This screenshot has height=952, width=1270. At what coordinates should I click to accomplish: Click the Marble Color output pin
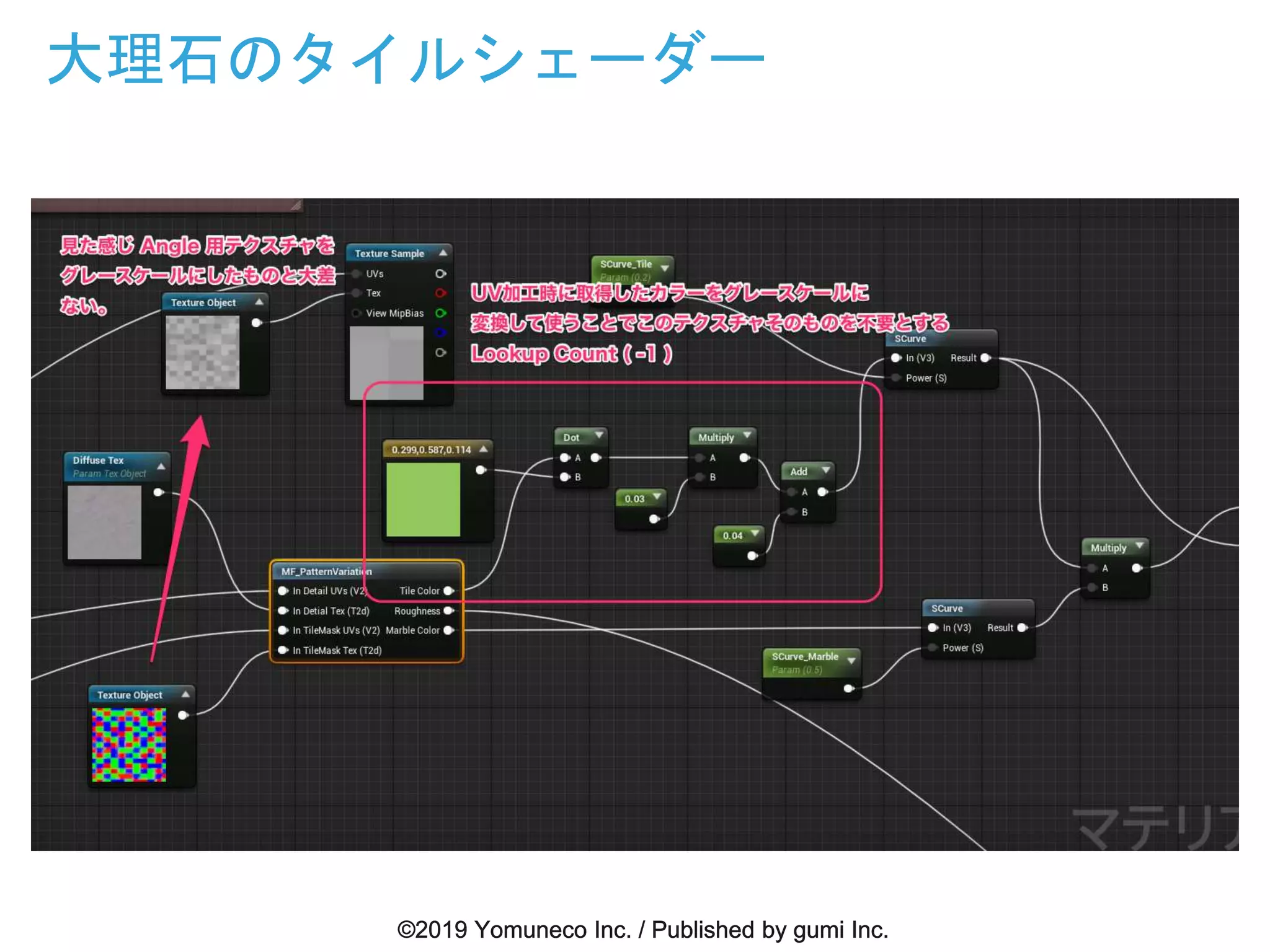(x=449, y=630)
